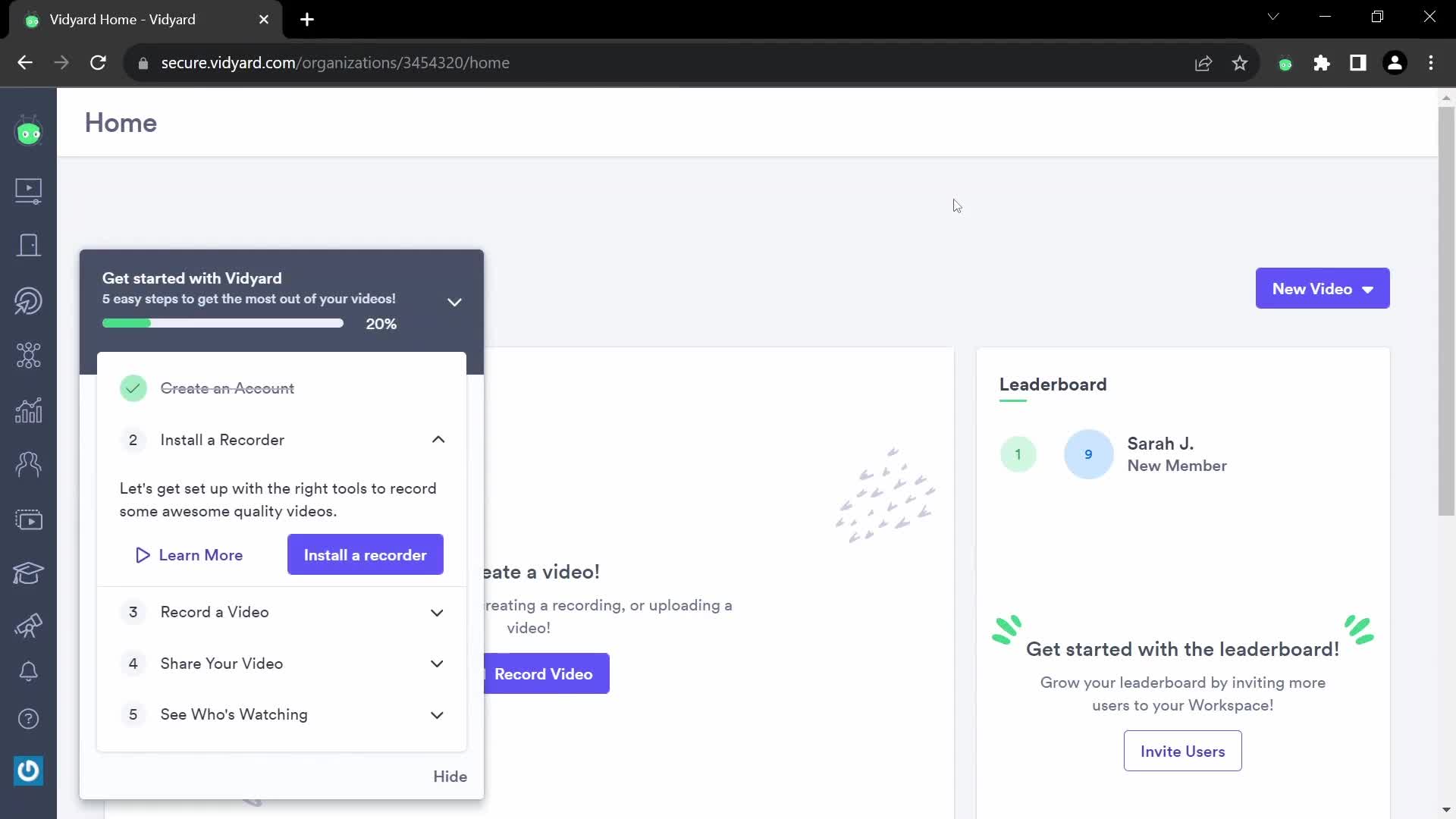1456x819 pixels.
Task: Open the notifications bell icon
Action: tap(28, 670)
